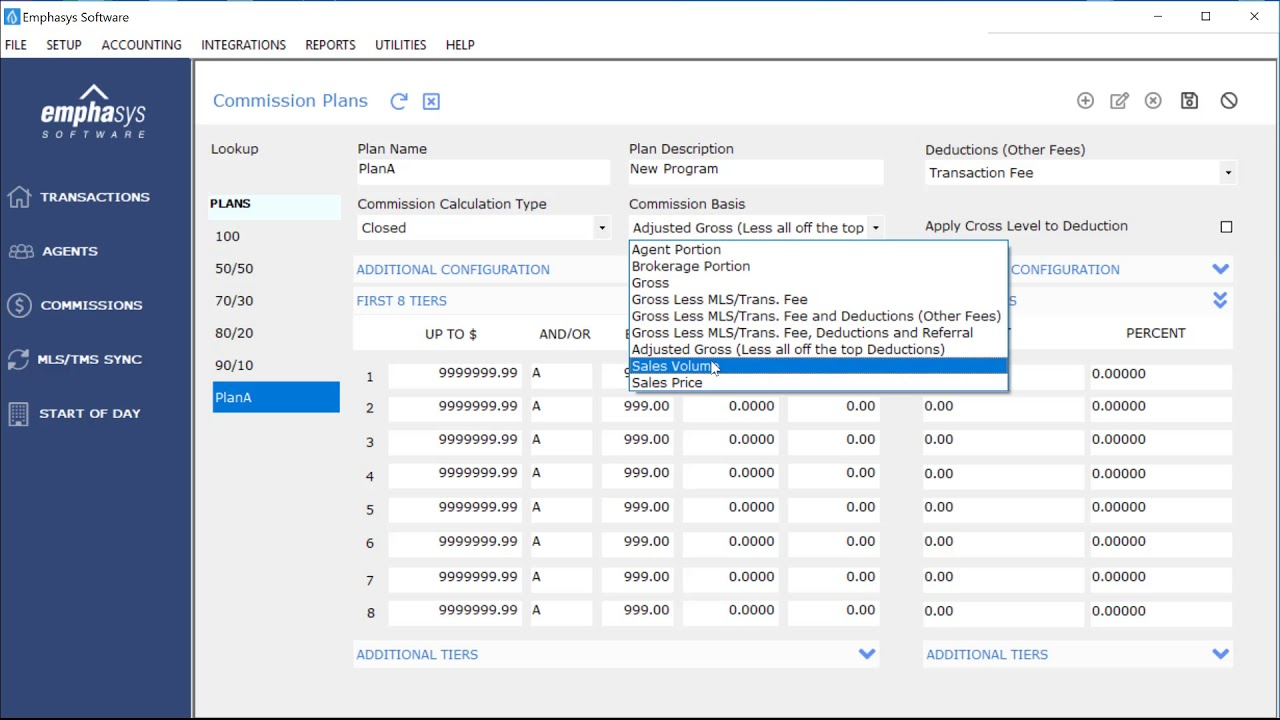The width and height of the screenshot is (1280, 720).
Task: Collapse the Additional Configuration chevron on the right
Action: [x=1220, y=268]
